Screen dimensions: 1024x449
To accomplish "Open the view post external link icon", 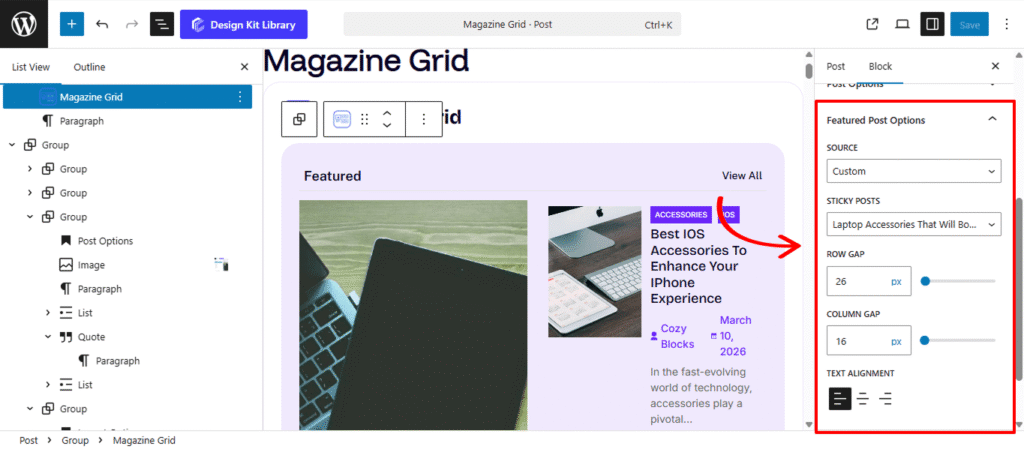I will click(x=872, y=24).
